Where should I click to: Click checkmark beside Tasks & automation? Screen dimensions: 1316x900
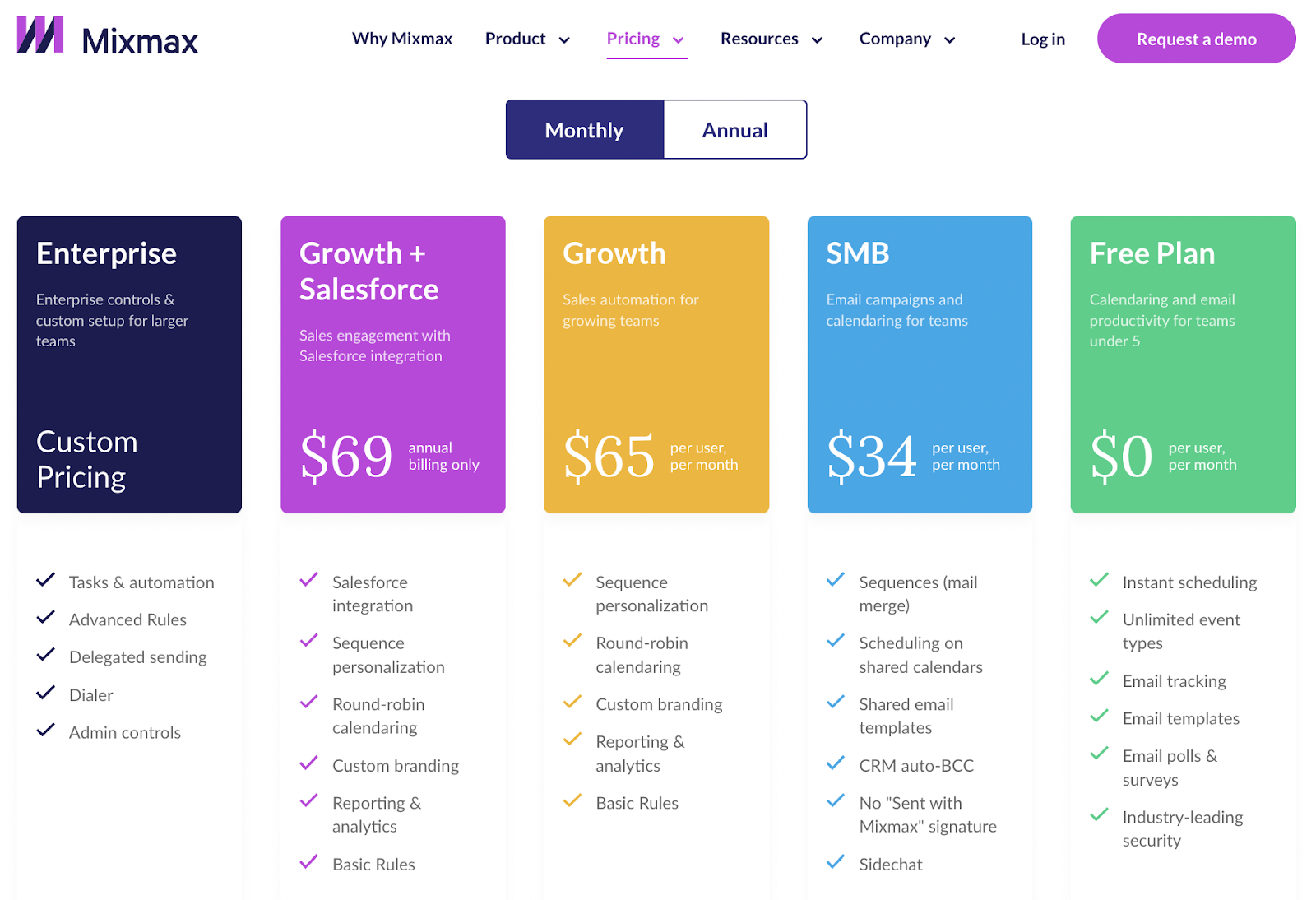pyautogui.click(x=46, y=580)
